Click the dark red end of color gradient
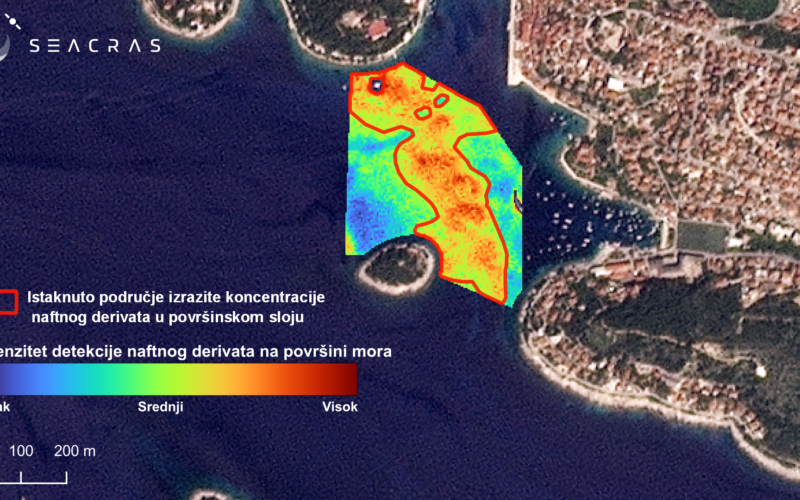 [340, 379]
